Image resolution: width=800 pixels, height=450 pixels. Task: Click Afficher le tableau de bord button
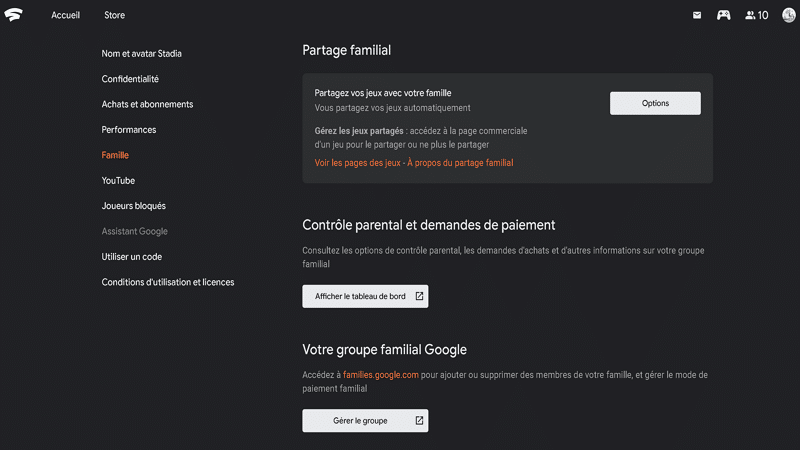[x=365, y=296]
